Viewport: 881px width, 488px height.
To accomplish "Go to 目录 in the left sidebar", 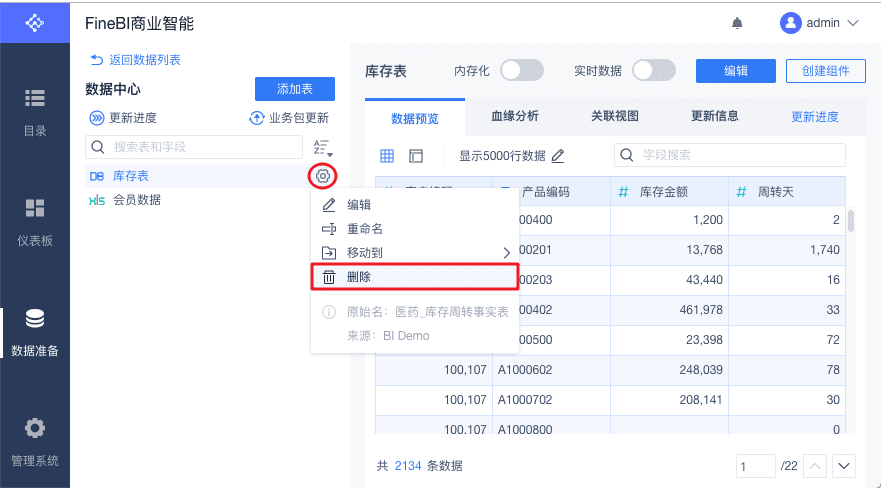I will tap(35, 110).
